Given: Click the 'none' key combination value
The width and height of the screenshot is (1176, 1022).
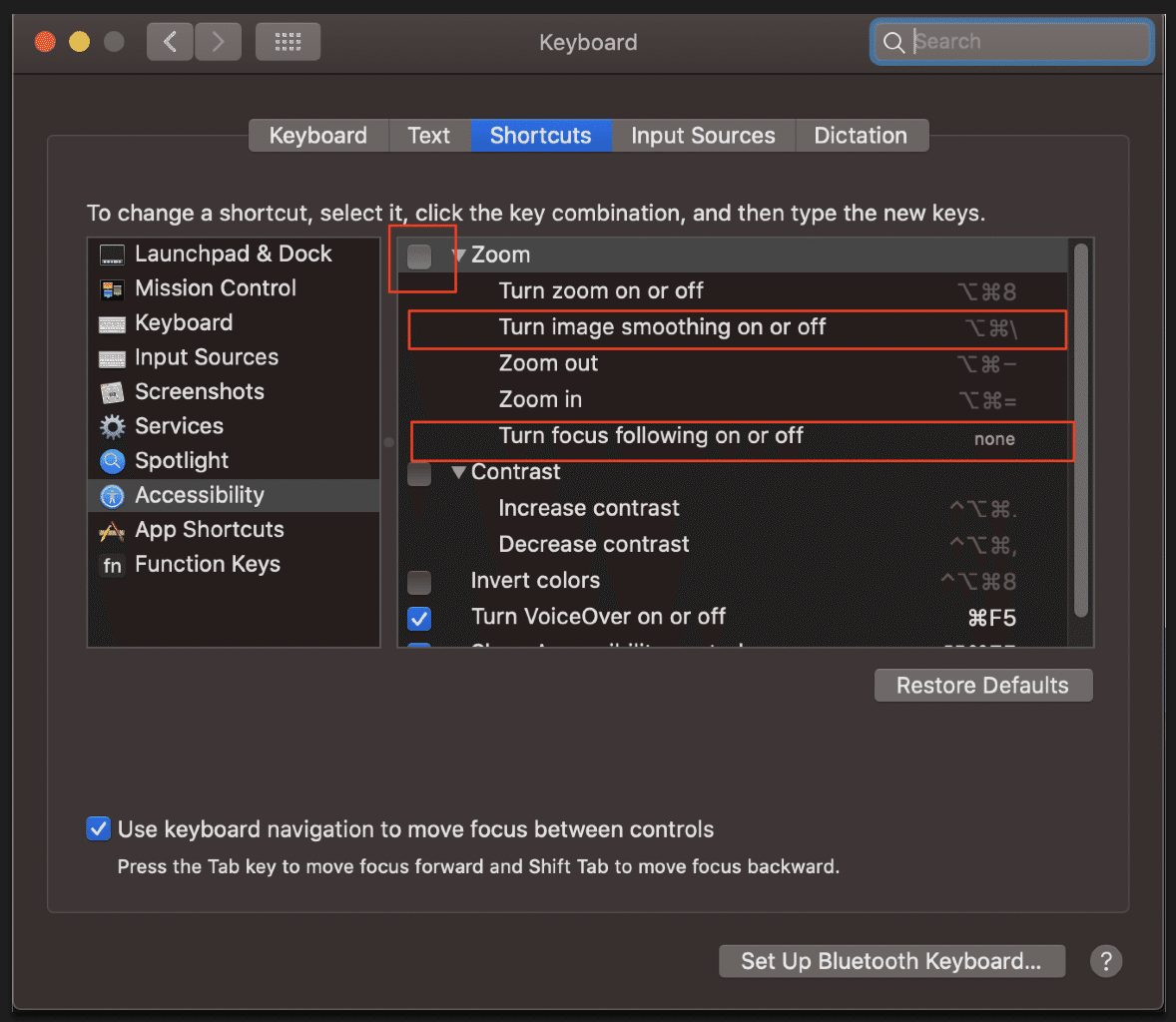Looking at the screenshot, I should [993, 439].
